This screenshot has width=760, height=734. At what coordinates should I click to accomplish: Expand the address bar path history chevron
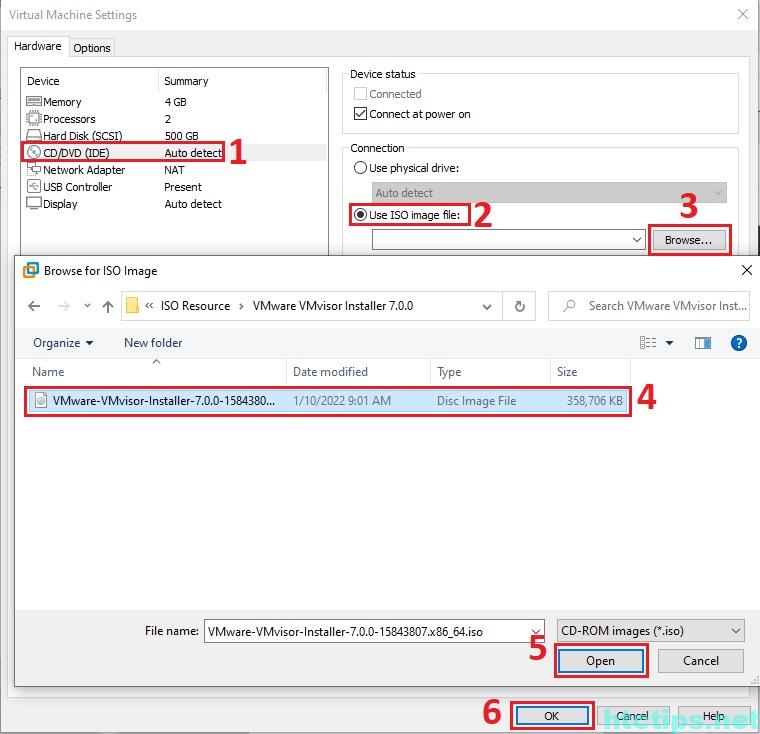tap(487, 306)
